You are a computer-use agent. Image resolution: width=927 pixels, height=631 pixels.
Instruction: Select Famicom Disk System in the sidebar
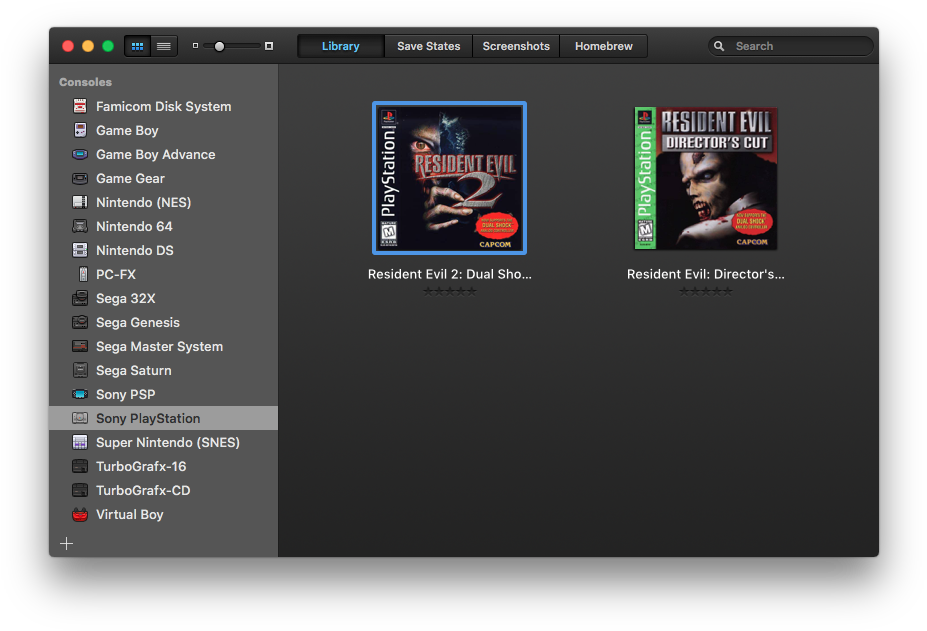coord(163,106)
